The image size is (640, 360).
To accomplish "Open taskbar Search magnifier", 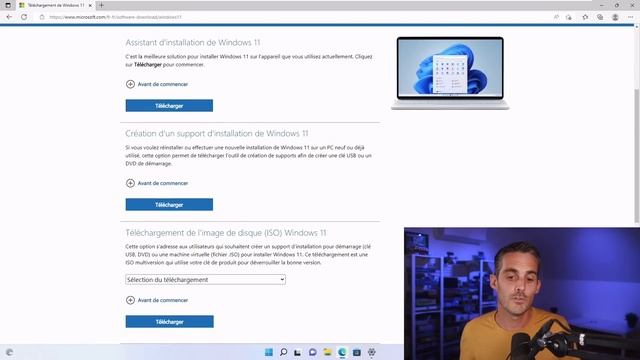I will click(283, 352).
